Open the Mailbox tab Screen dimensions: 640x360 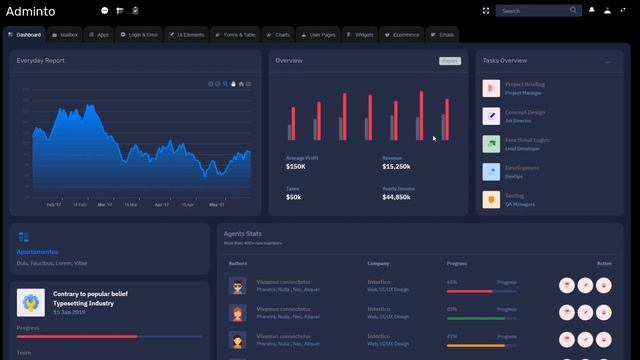pos(65,35)
